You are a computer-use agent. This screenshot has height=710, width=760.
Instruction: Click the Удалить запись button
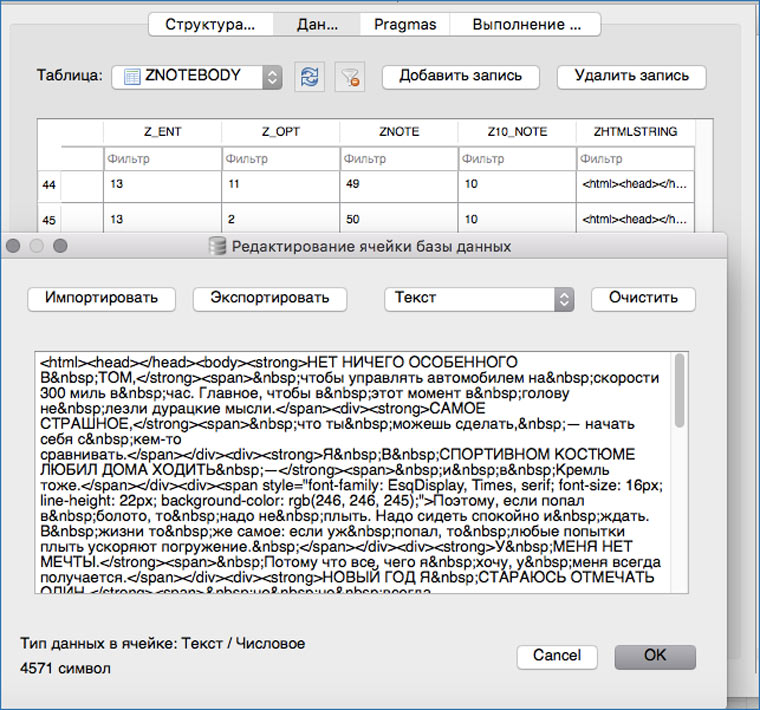[x=631, y=77]
